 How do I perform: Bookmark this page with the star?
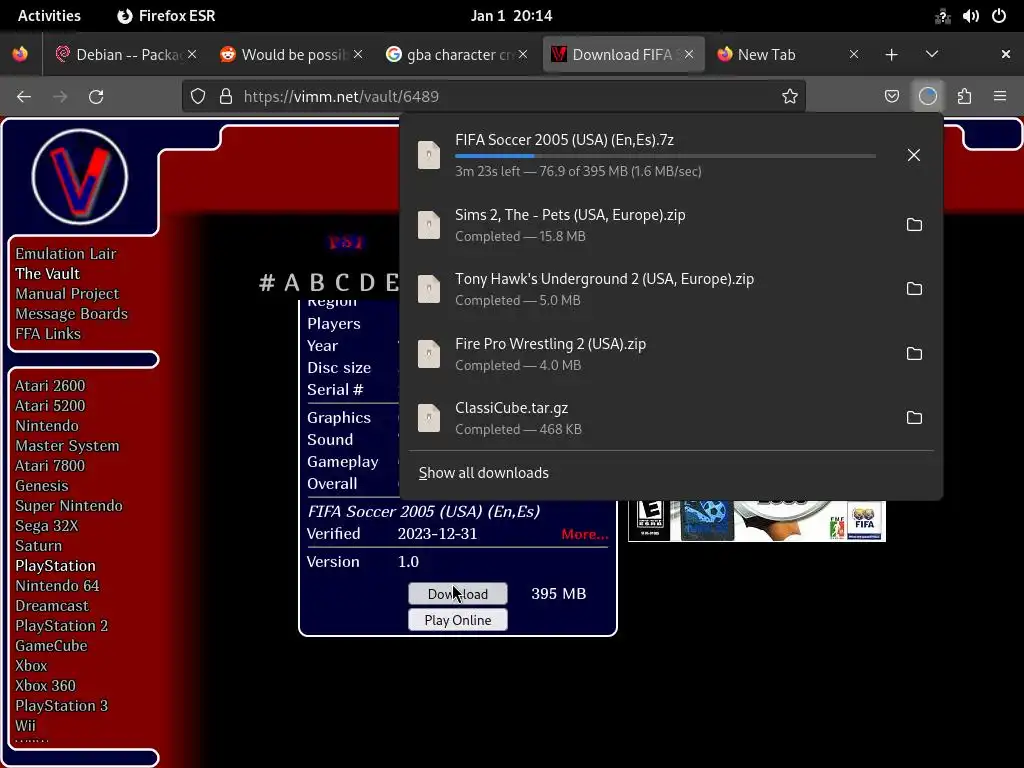(x=790, y=97)
